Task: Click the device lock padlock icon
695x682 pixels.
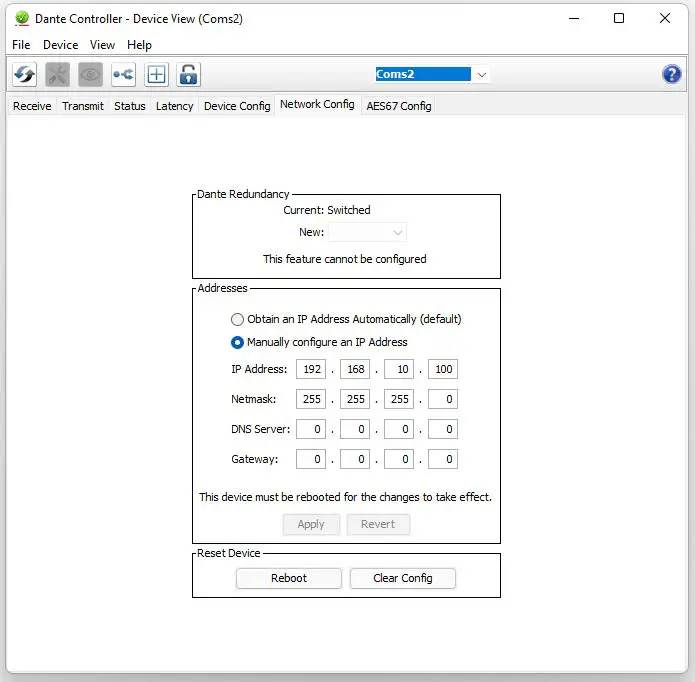Action: tap(189, 74)
